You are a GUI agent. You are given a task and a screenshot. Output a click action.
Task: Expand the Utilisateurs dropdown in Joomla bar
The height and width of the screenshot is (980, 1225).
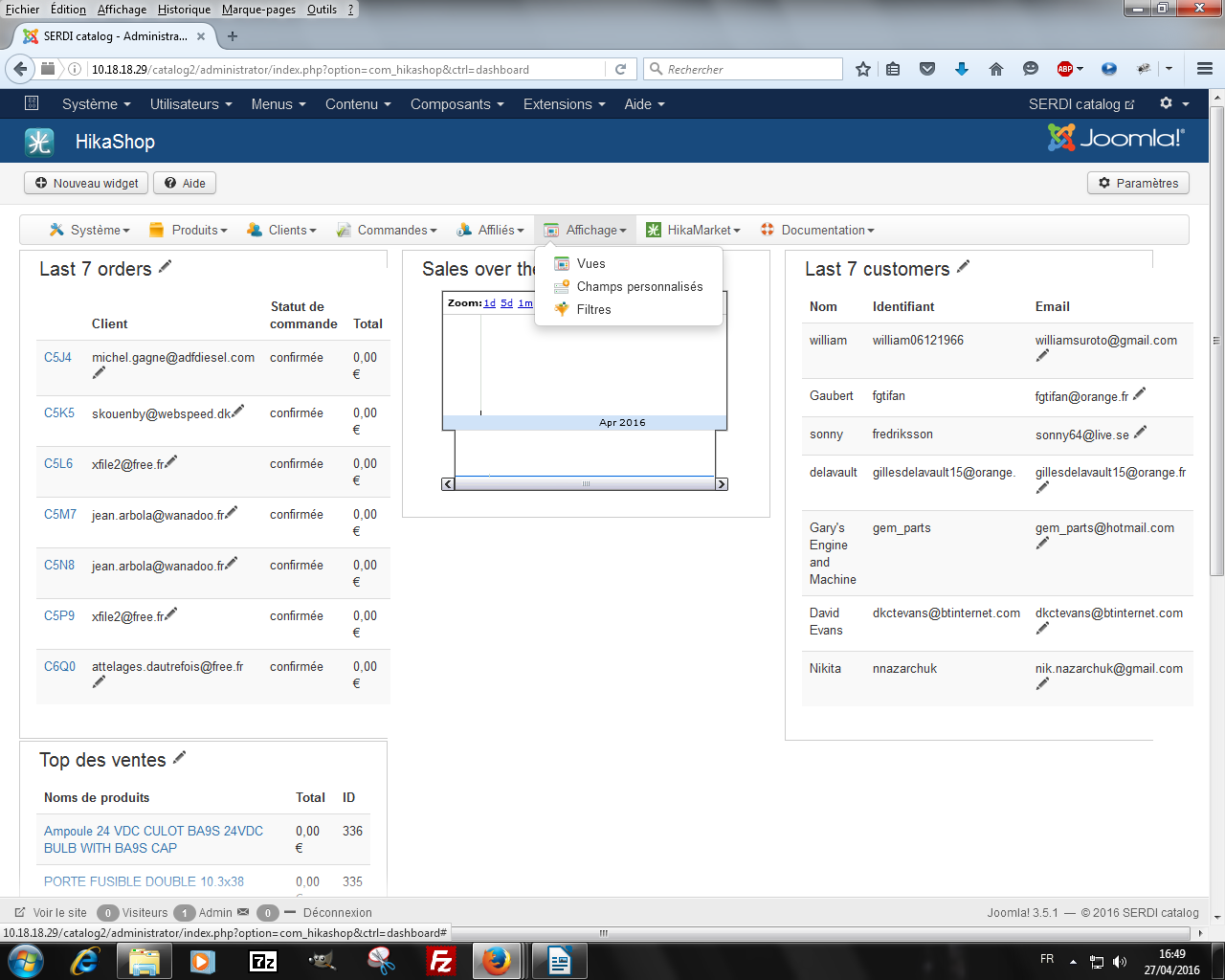tap(191, 104)
